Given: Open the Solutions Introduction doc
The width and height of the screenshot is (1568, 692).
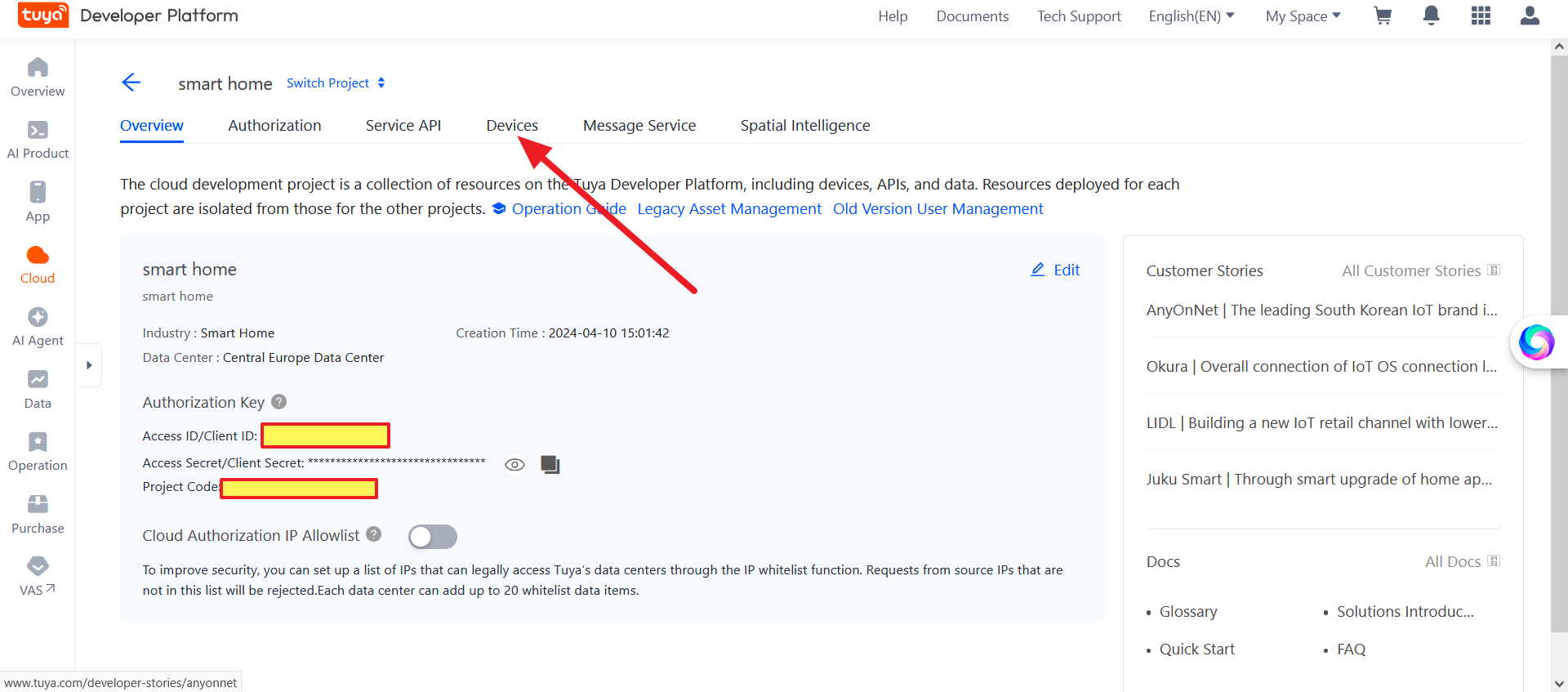Looking at the screenshot, I should click(1405, 612).
